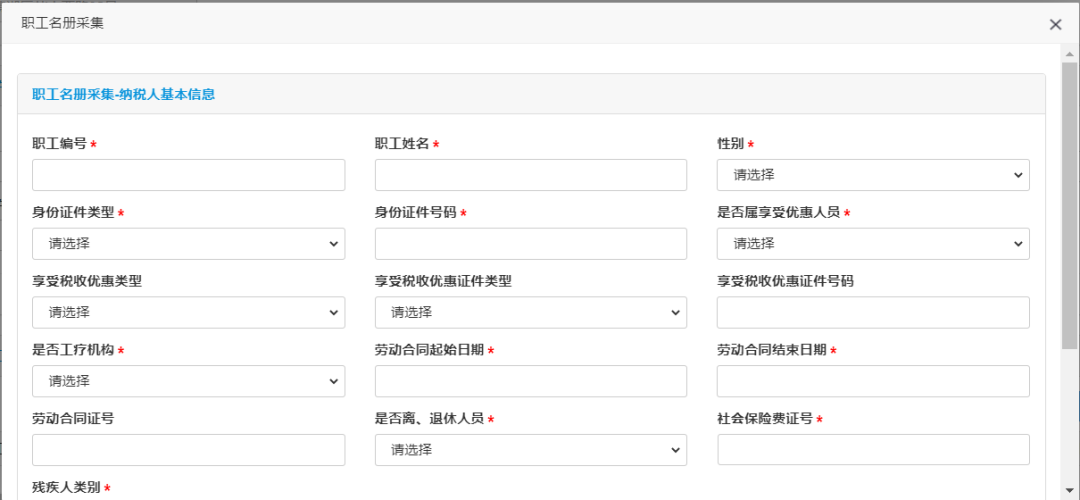Close the 职工名册采集 dialog
Viewport: 1080px width, 500px height.
click(x=1055, y=25)
